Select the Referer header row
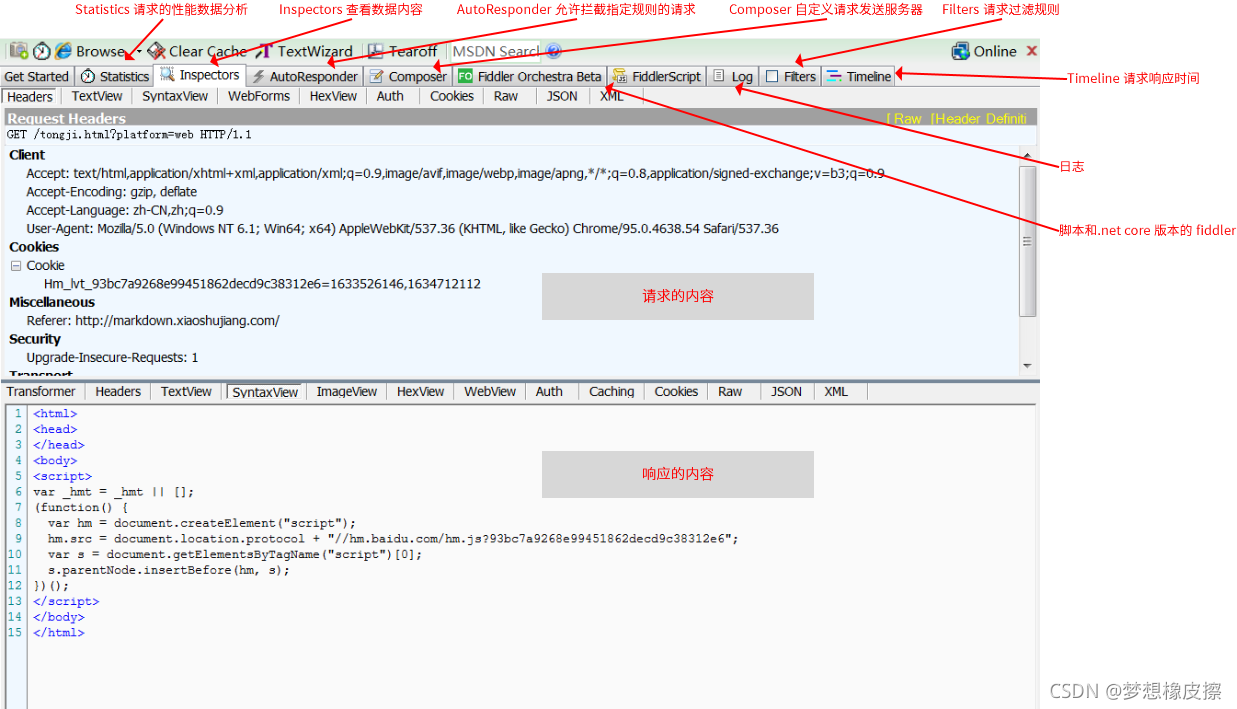 pyautogui.click(x=153, y=321)
